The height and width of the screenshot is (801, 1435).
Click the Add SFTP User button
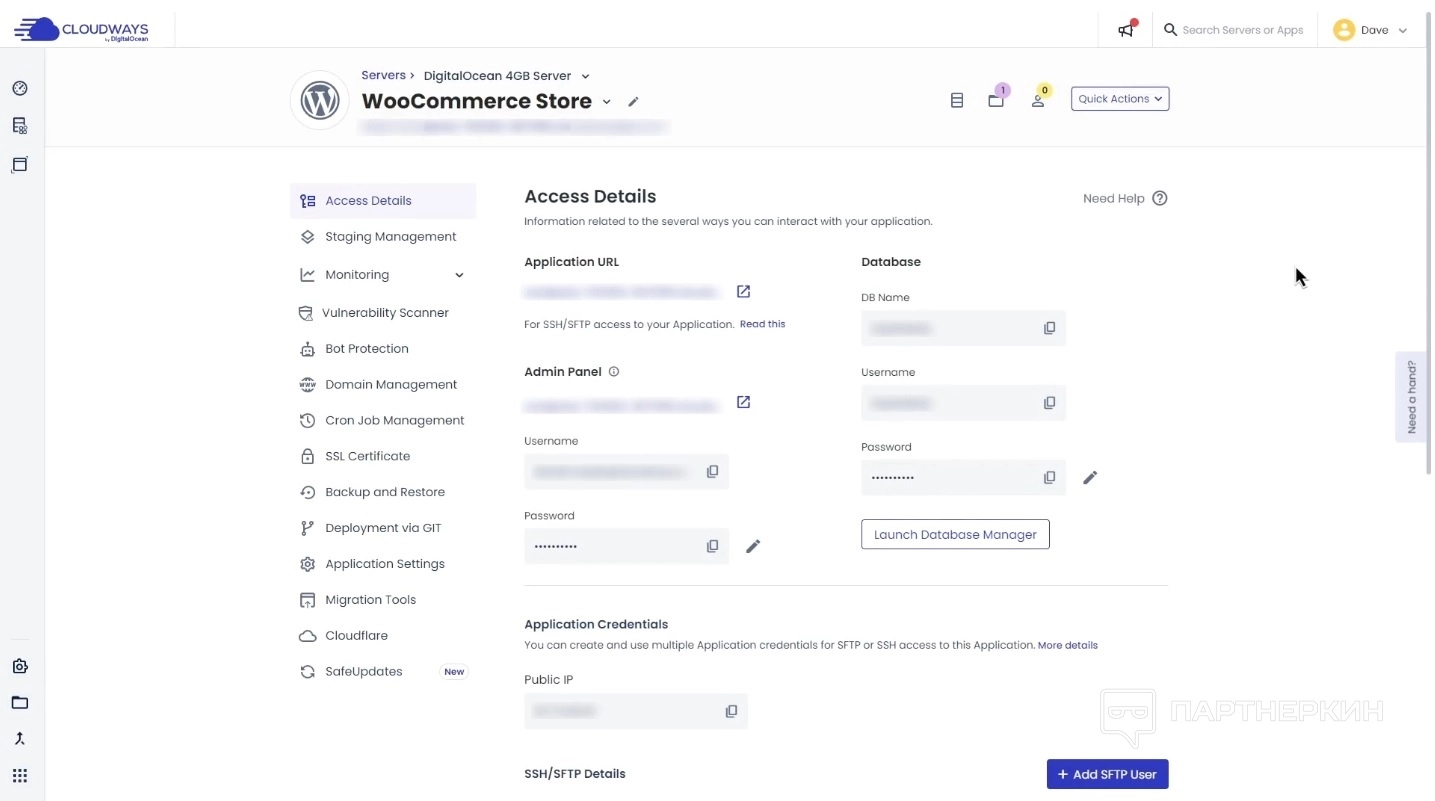pyautogui.click(x=1106, y=774)
